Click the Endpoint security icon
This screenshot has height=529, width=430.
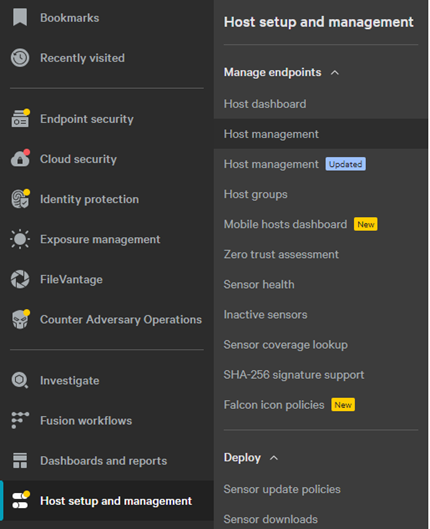[x=20, y=118]
